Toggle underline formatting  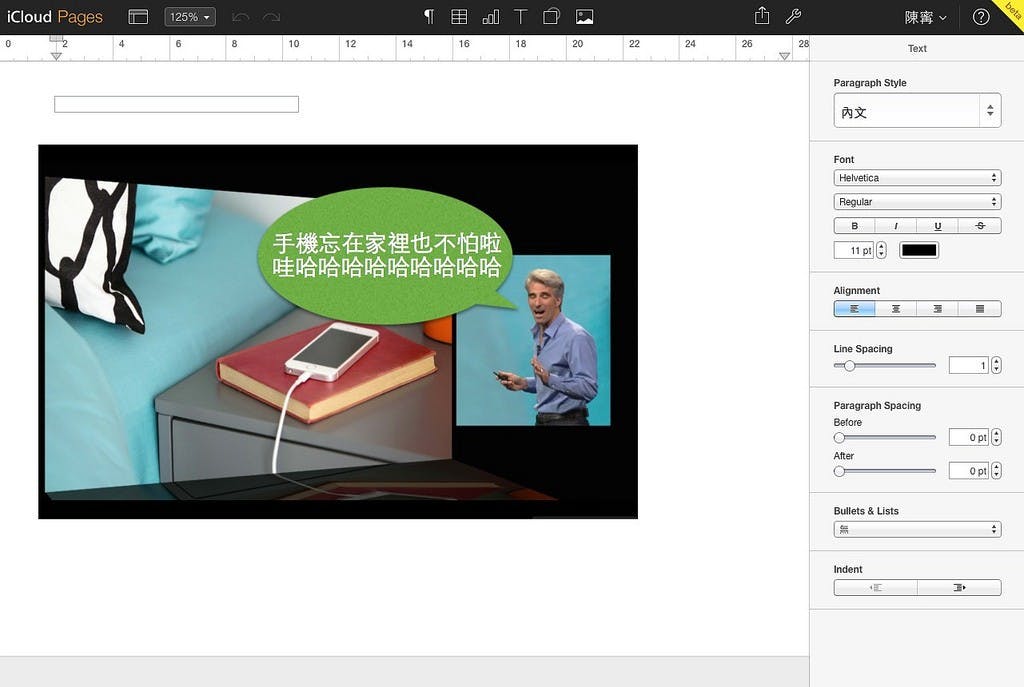click(938, 226)
